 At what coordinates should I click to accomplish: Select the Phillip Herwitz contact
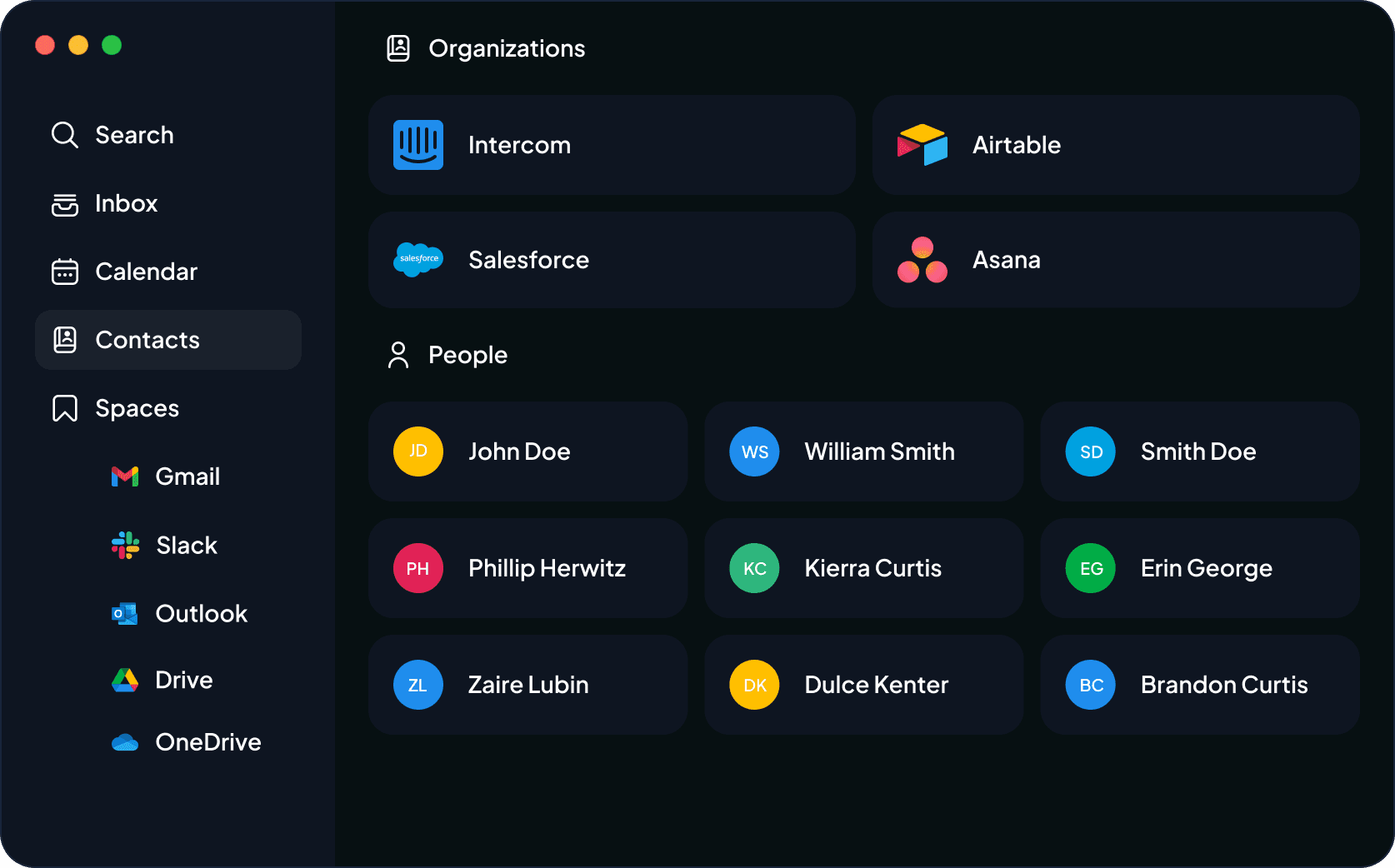527,568
